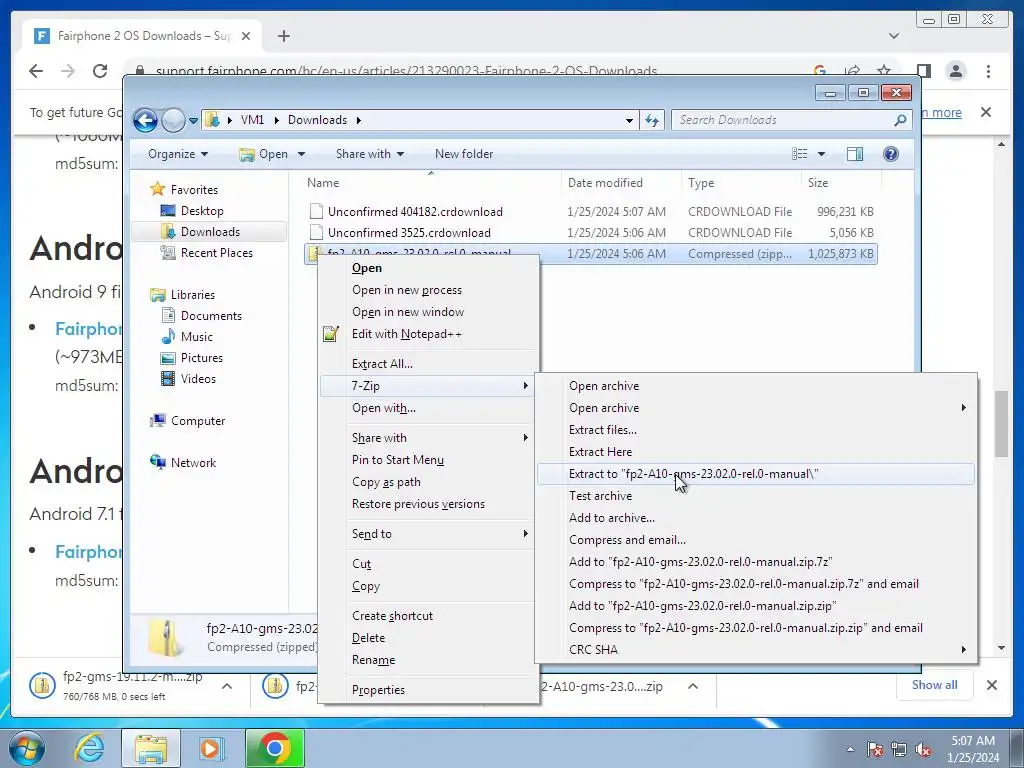Click New folder button
Screen dimensions: 1024x768
464,154
